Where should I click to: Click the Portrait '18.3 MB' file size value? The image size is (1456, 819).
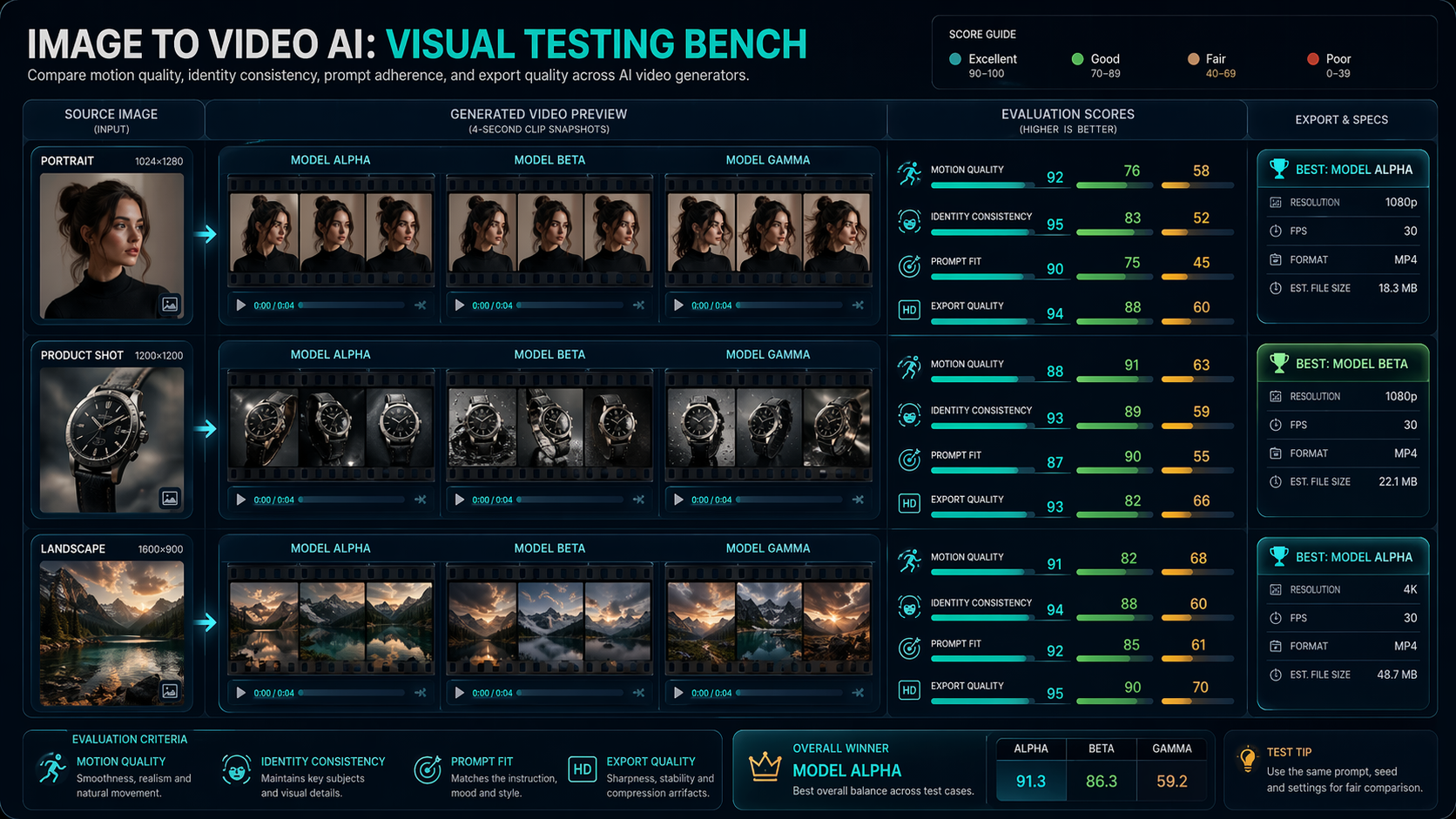point(1398,288)
